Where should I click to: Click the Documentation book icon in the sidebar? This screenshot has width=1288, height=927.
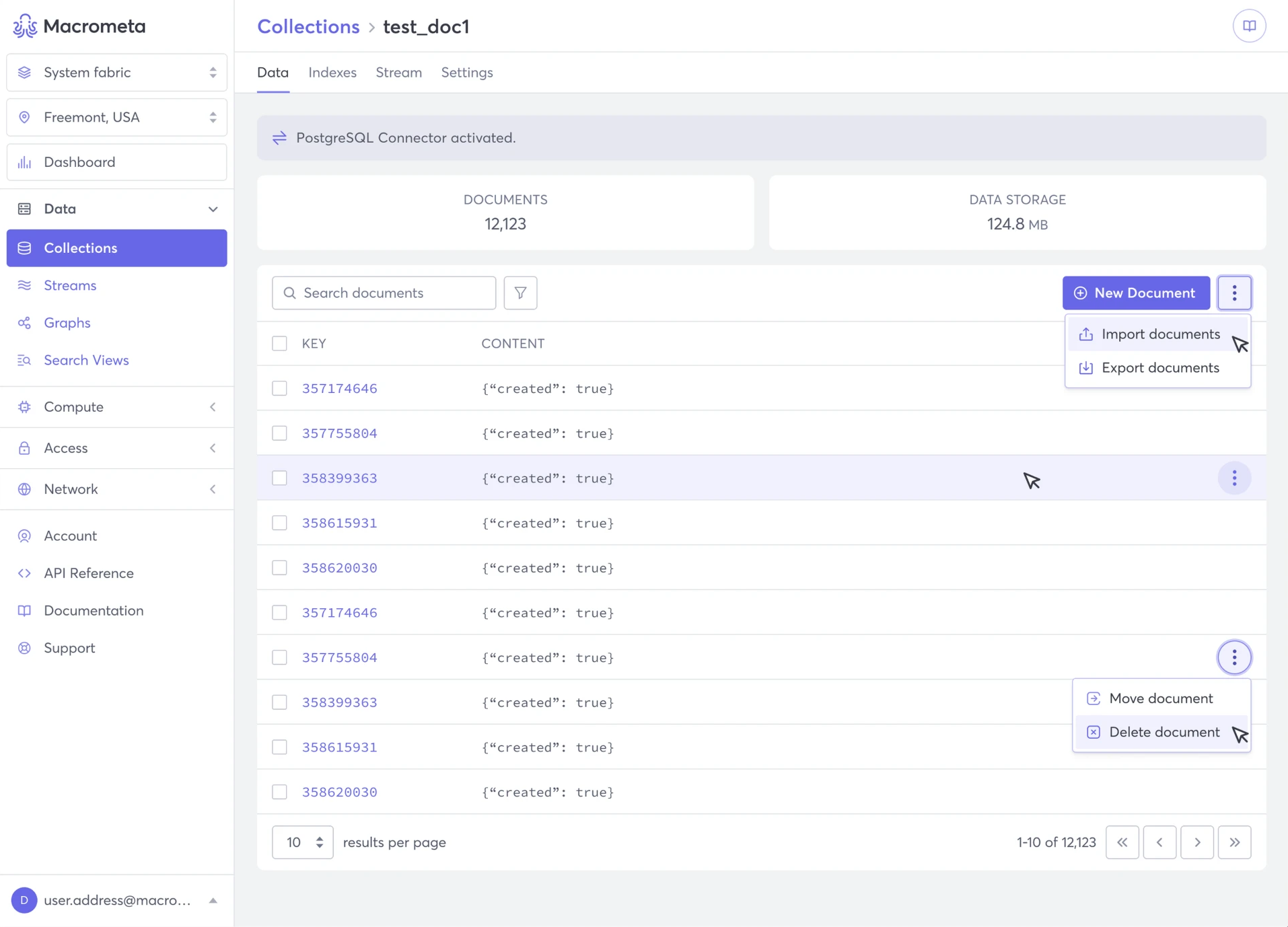click(24, 611)
